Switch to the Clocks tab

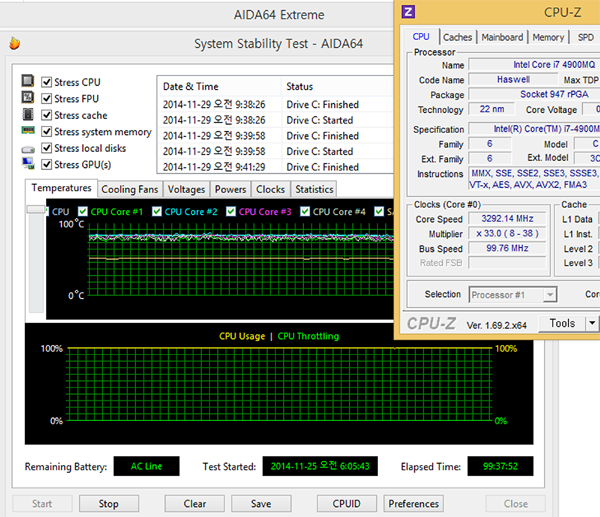pos(271,189)
